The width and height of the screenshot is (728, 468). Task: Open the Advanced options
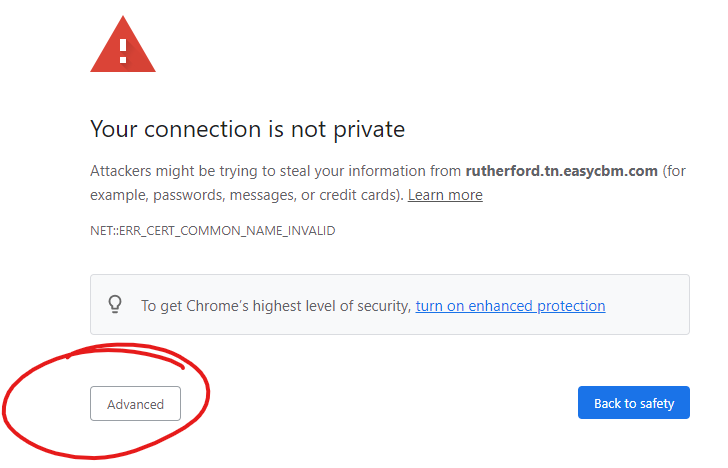click(135, 404)
